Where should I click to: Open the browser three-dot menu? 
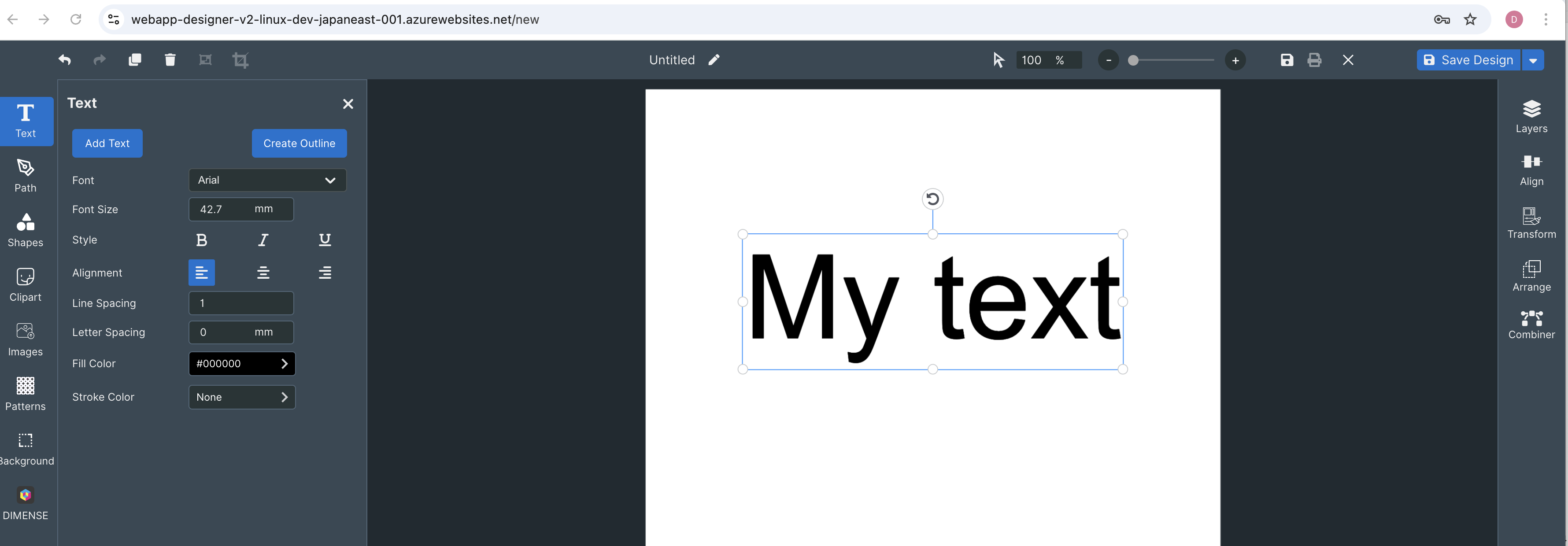click(x=1546, y=19)
